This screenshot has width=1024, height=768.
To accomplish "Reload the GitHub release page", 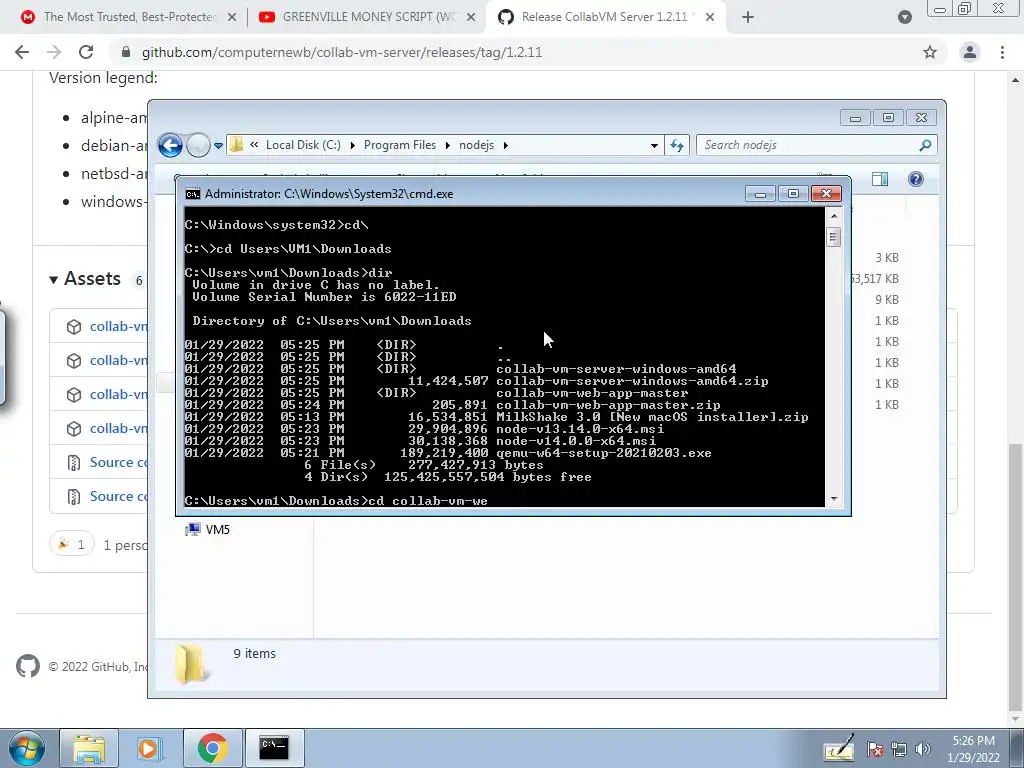I will tap(86, 52).
